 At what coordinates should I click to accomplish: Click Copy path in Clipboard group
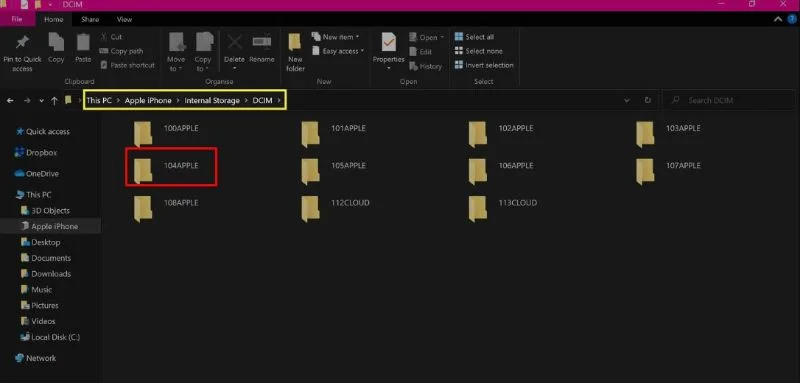coord(121,51)
